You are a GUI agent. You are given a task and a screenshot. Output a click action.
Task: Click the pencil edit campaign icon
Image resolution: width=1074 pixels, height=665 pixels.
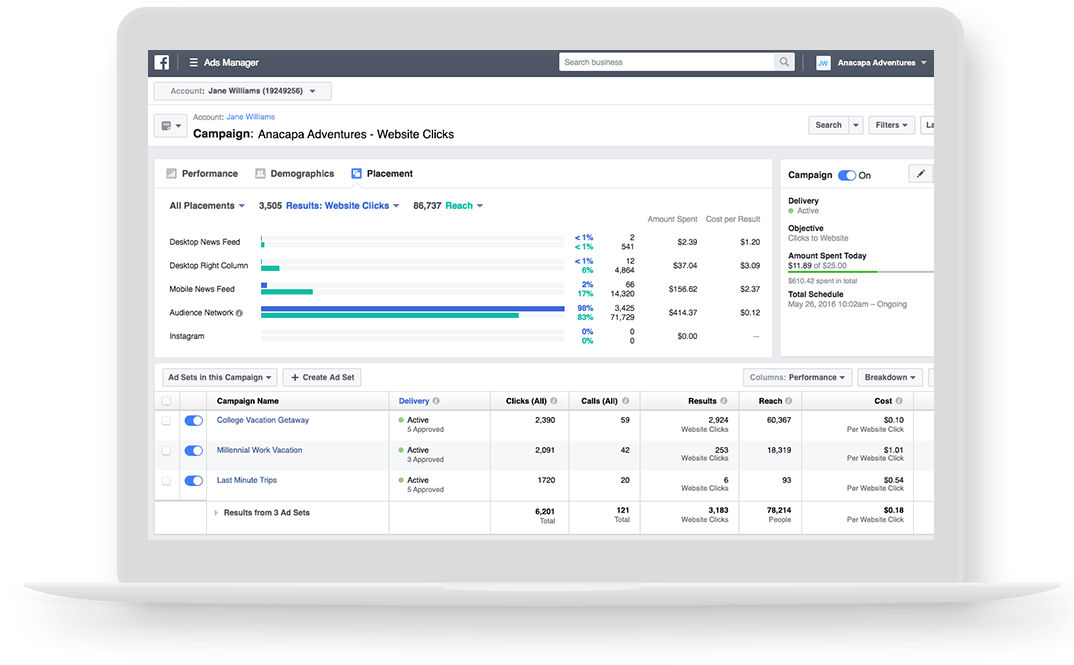[921, 174]
